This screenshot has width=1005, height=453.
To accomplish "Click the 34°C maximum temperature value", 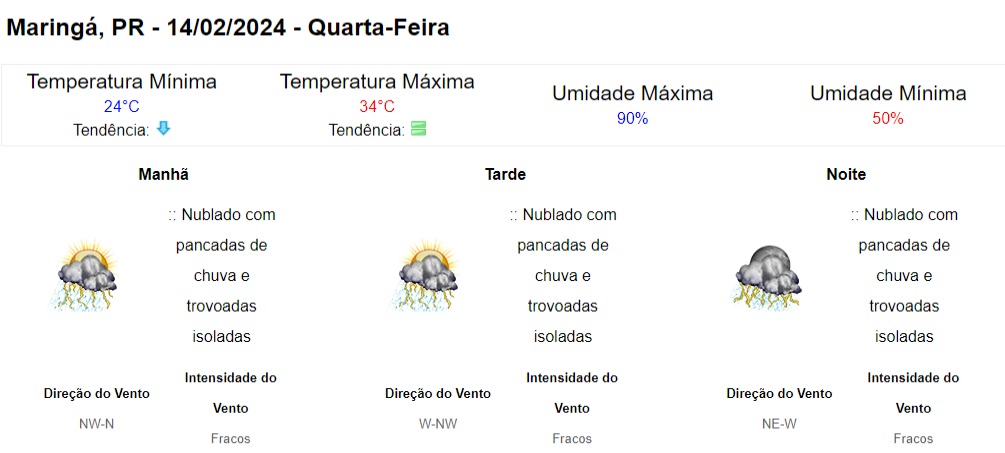I will [x=377, y=106].
